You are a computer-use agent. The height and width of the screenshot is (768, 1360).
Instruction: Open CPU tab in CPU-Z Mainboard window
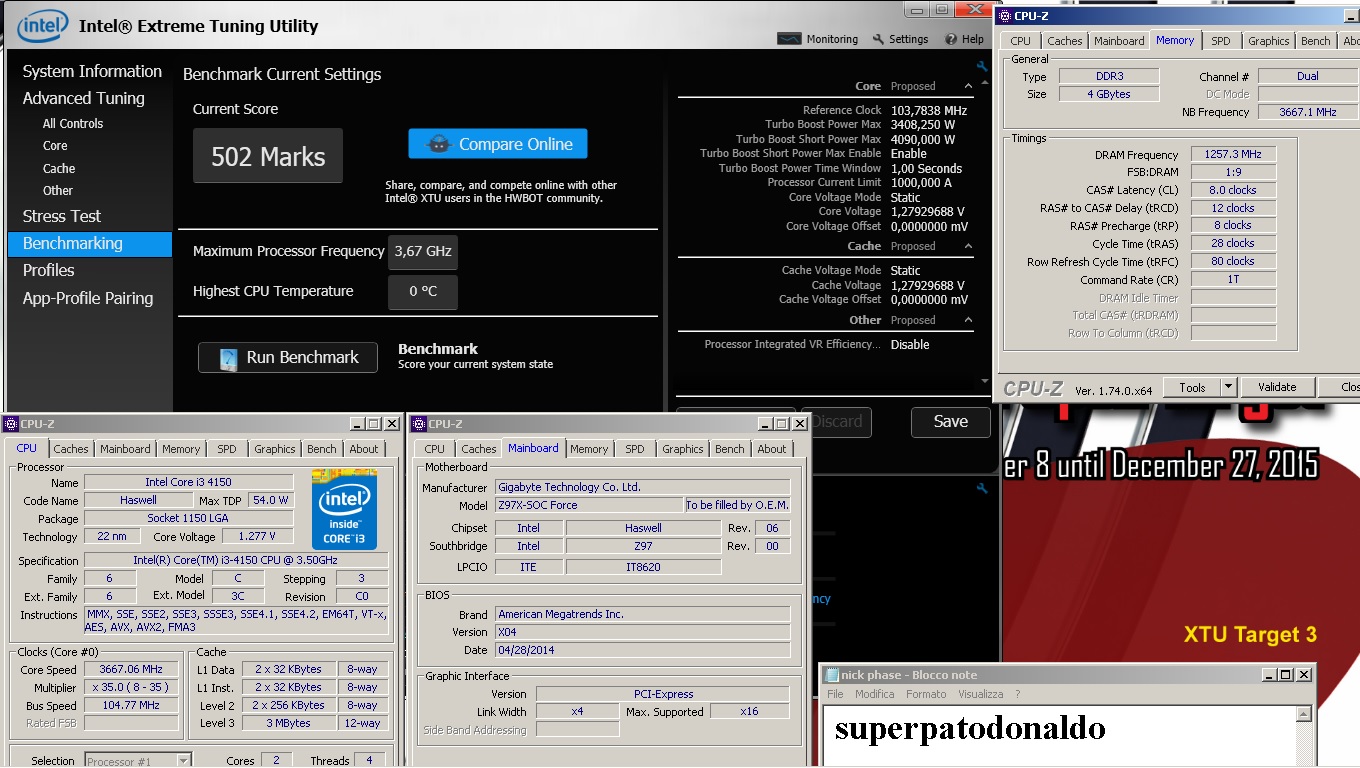pos(435,449)
